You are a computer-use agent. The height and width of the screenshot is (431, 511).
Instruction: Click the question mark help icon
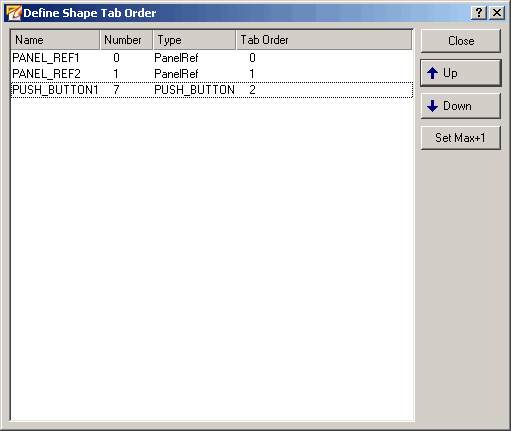tap(479, 13)
